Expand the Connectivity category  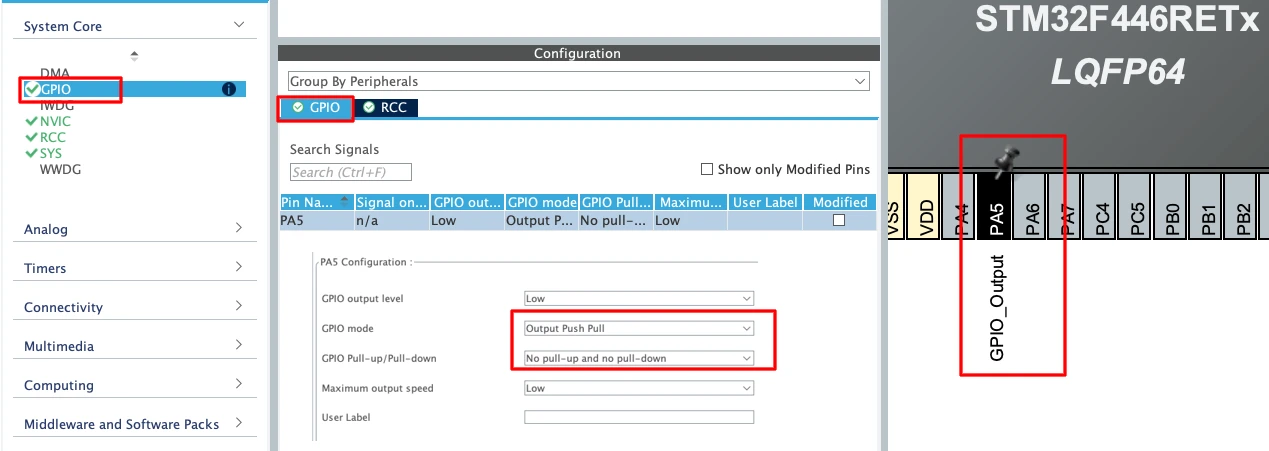pyautogui.click(x=238, y=306)
